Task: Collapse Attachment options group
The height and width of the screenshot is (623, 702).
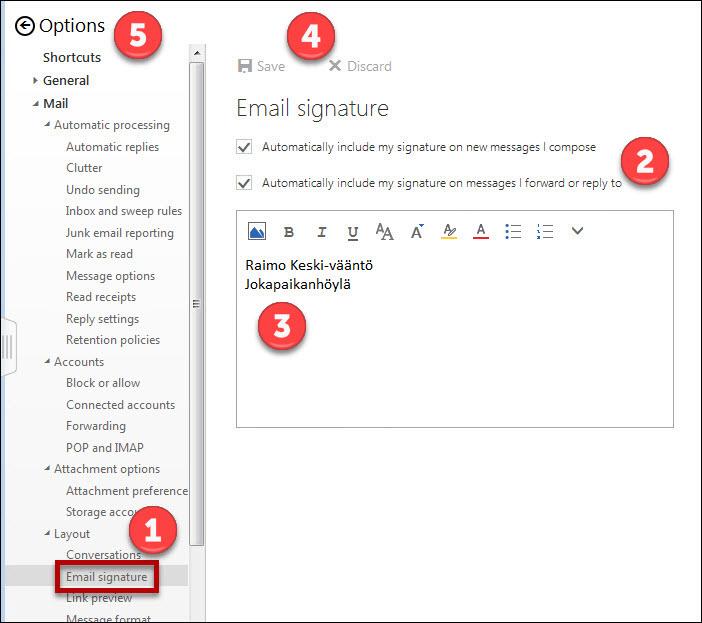Action: pos(47,468)
